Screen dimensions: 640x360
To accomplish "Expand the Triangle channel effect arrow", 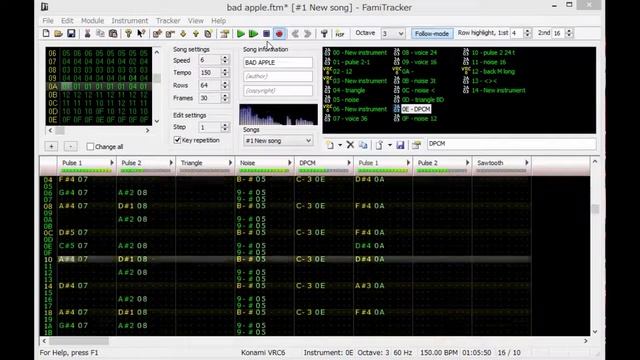I will tap(230, 163).
